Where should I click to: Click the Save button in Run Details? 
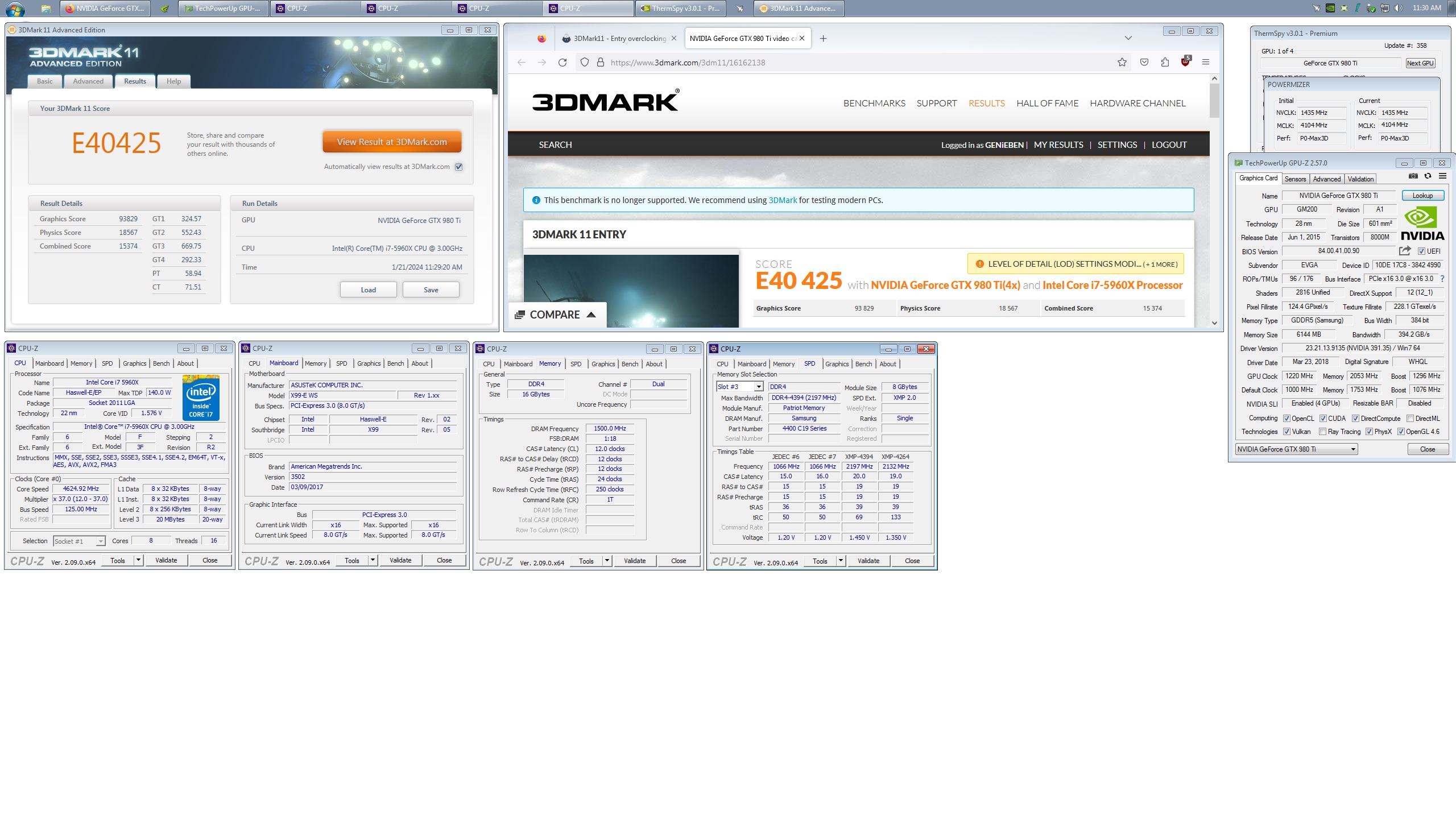[431, 290]
